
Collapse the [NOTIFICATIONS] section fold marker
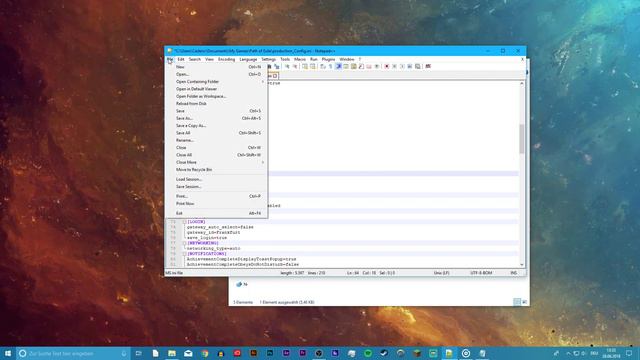click(184, 254)
